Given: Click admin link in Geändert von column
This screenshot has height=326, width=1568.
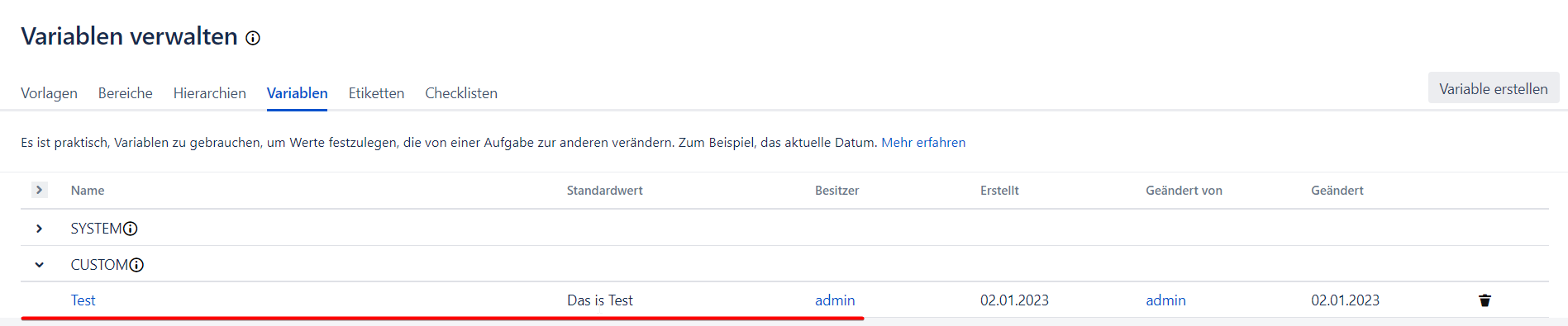Looking at the screenshot, I should [x=1165, y=300].
